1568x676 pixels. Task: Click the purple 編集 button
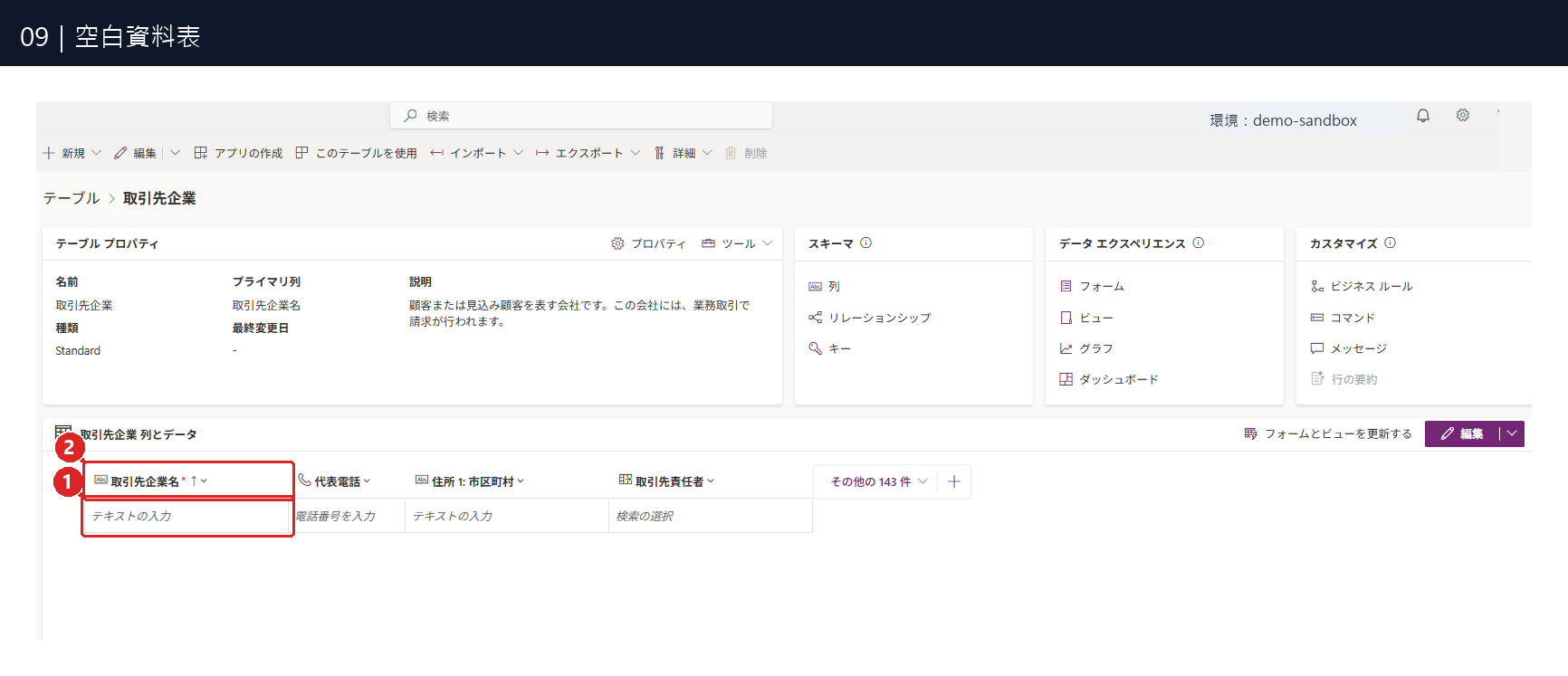(1462, 433)
